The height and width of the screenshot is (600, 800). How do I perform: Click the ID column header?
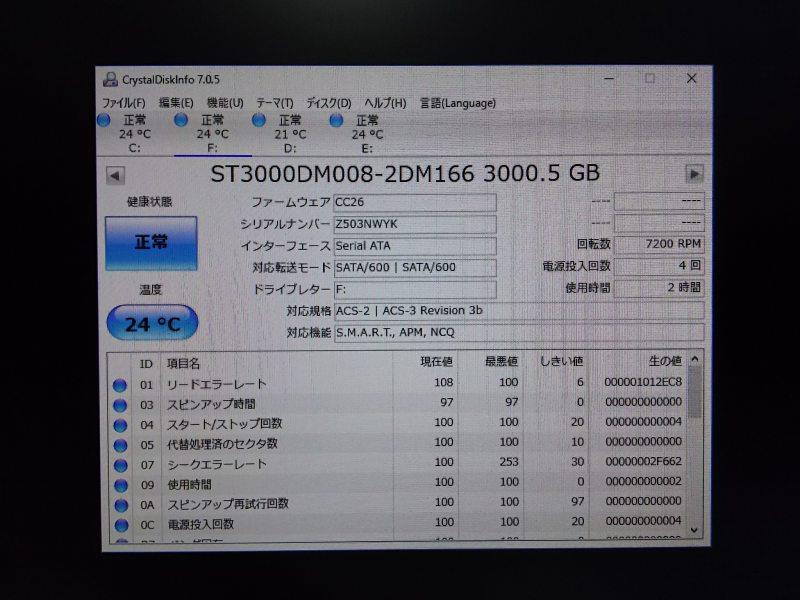click(x=146, y=364)
